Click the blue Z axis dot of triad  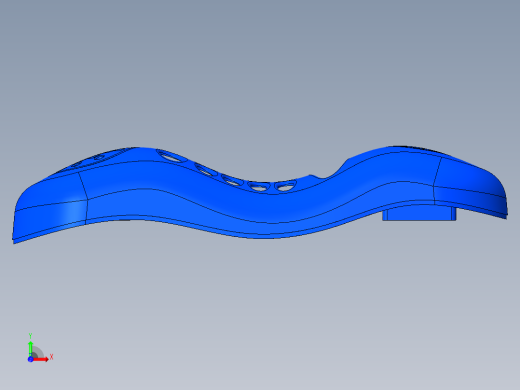coord(30,359)
